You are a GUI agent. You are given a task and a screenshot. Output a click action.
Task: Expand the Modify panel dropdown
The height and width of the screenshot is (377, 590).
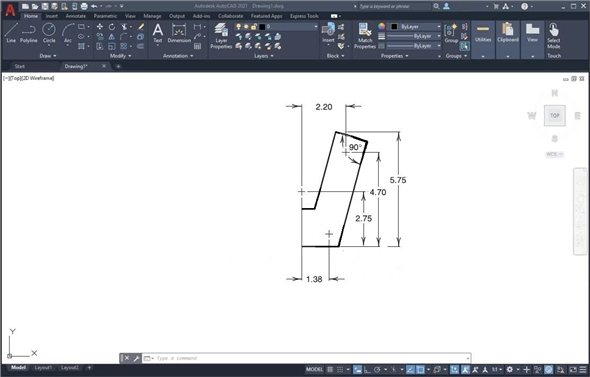[120, 56]
